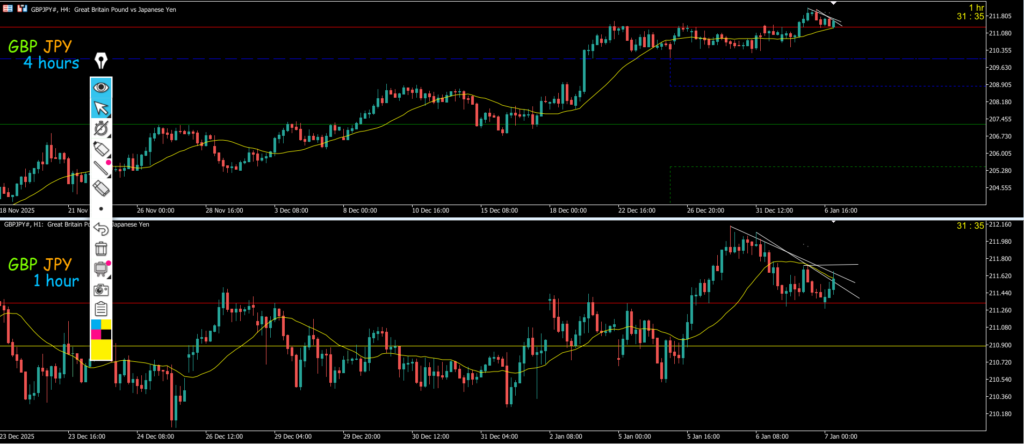Open the whiteboard screen tool
The image size is (1024, 444).
pyautogui.click(x=101, y=269)
